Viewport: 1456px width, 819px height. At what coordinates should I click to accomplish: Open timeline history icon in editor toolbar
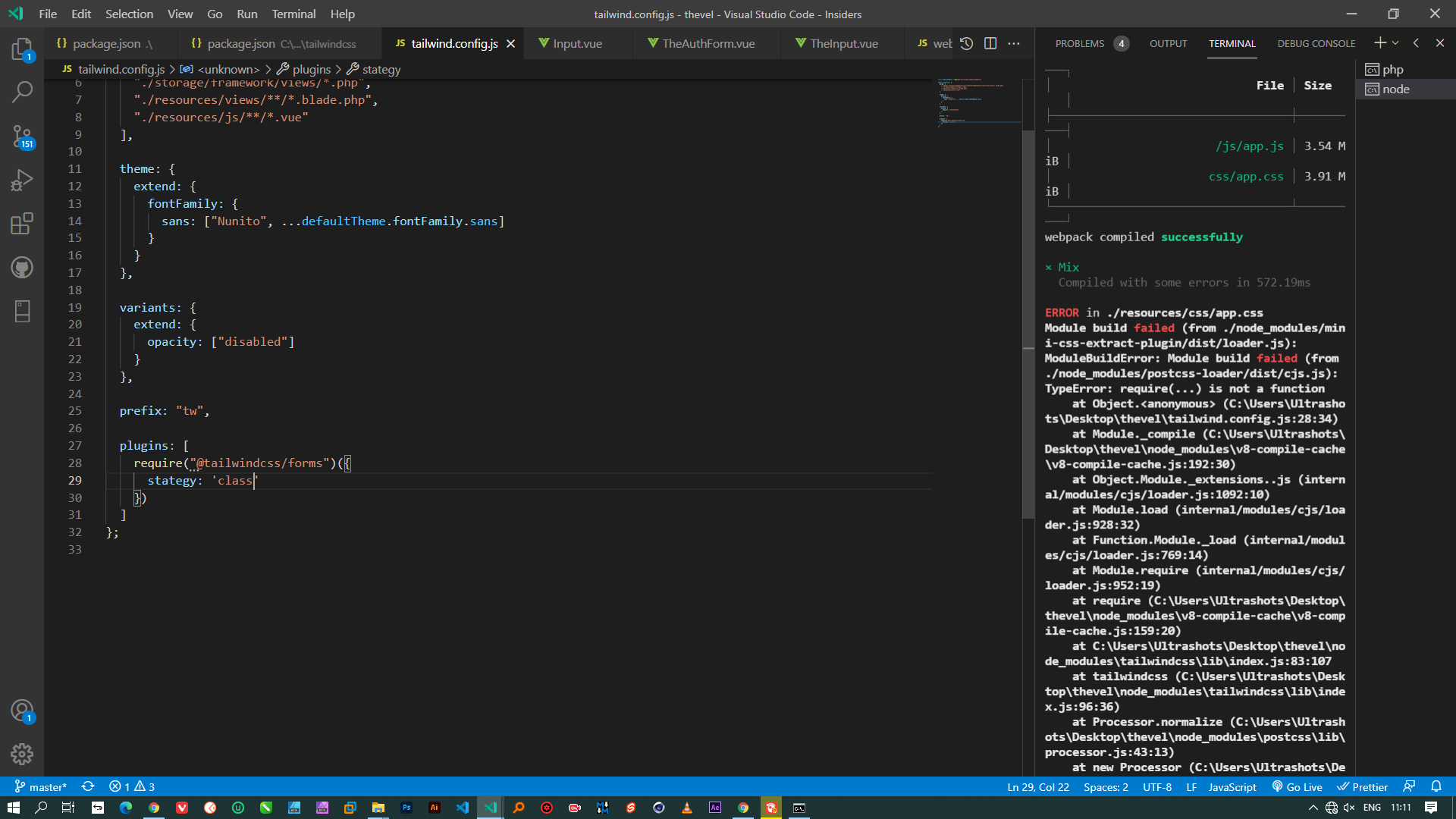pyautogui.click(x=966, y=43)
